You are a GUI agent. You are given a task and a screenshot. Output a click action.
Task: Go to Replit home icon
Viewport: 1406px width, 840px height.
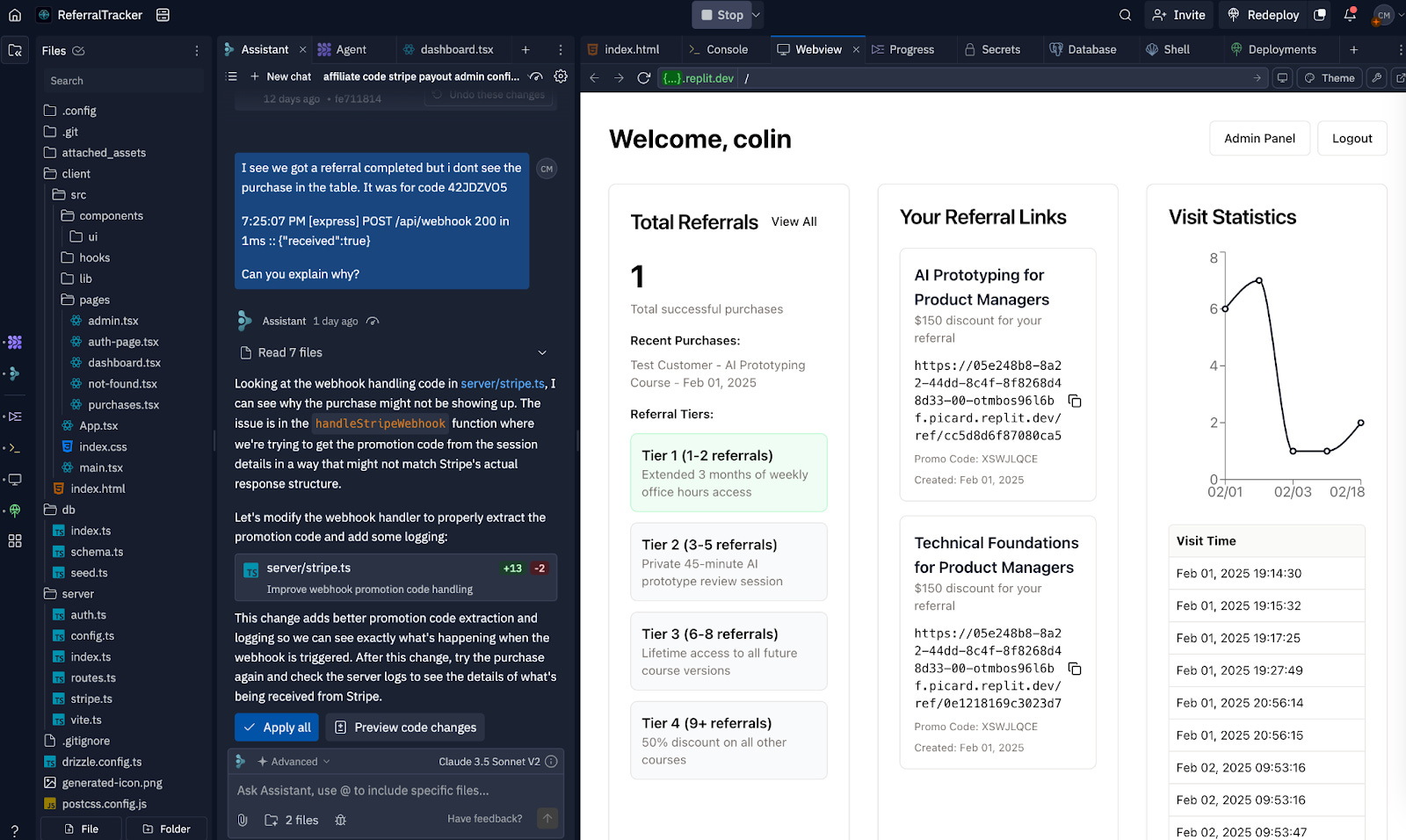pyautogui.click(x=15, y=15)
